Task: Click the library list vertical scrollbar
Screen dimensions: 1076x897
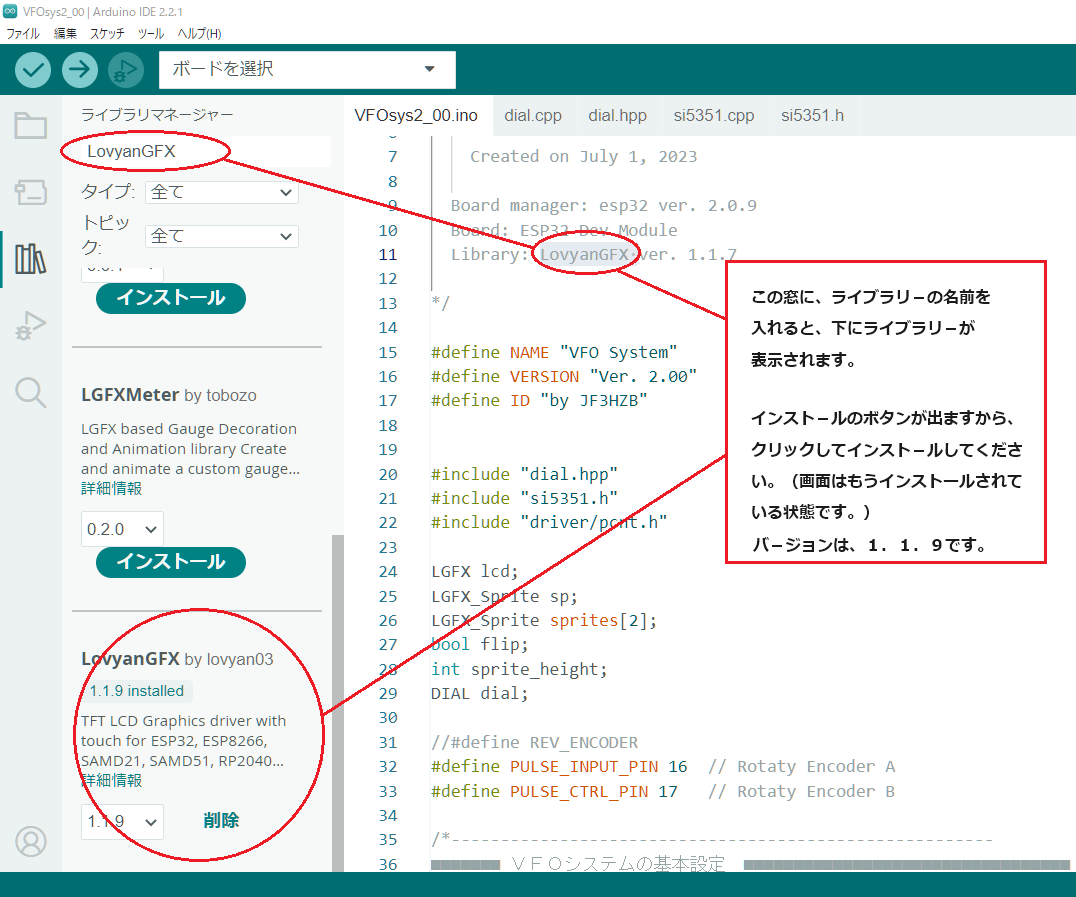Action: pyautogui.click(x=338, y=703)
